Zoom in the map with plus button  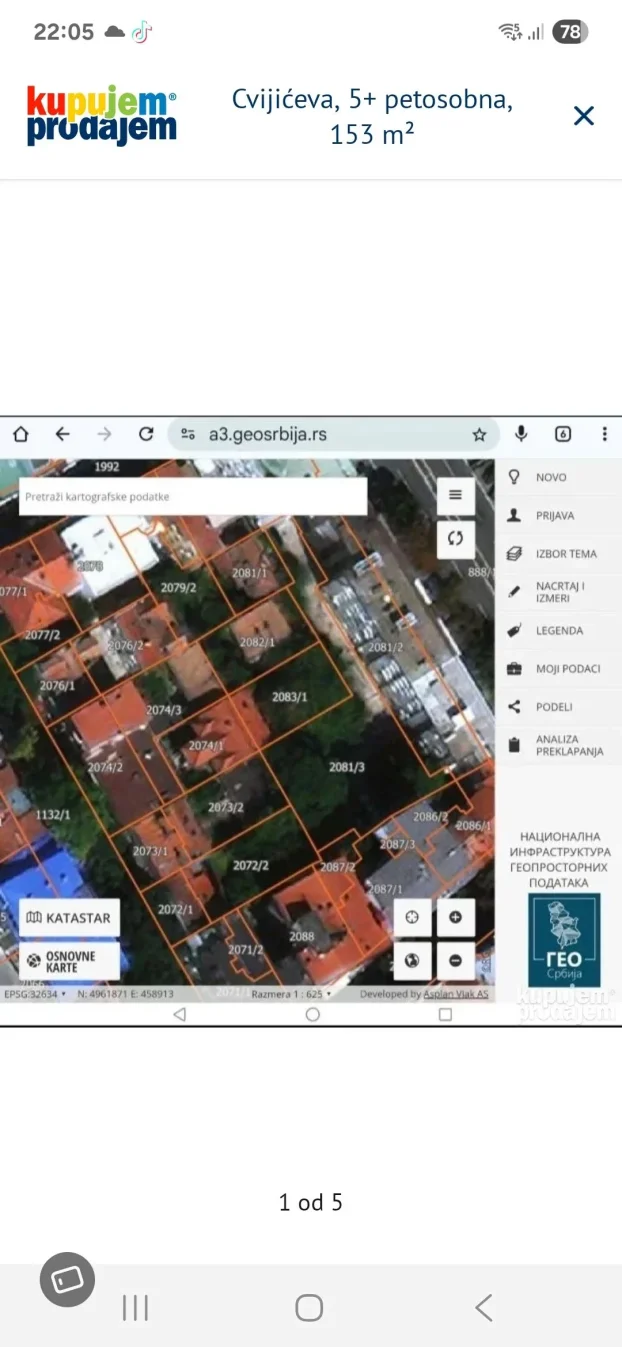tap(455, 917)
